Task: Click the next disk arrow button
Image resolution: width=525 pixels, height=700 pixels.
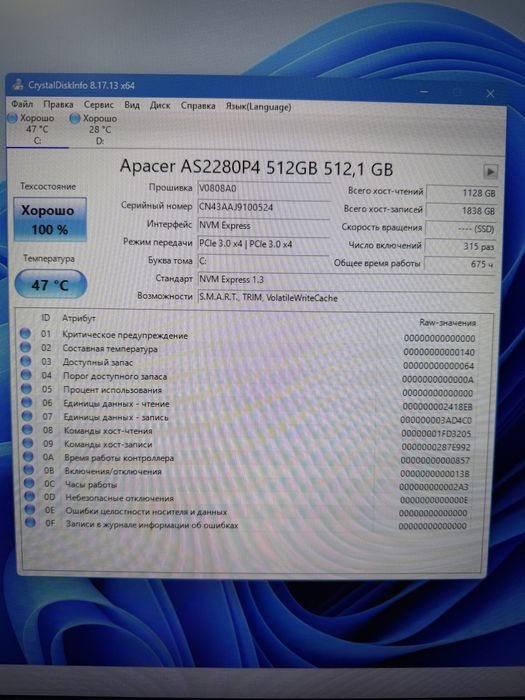Action: [x=490, y=171]
